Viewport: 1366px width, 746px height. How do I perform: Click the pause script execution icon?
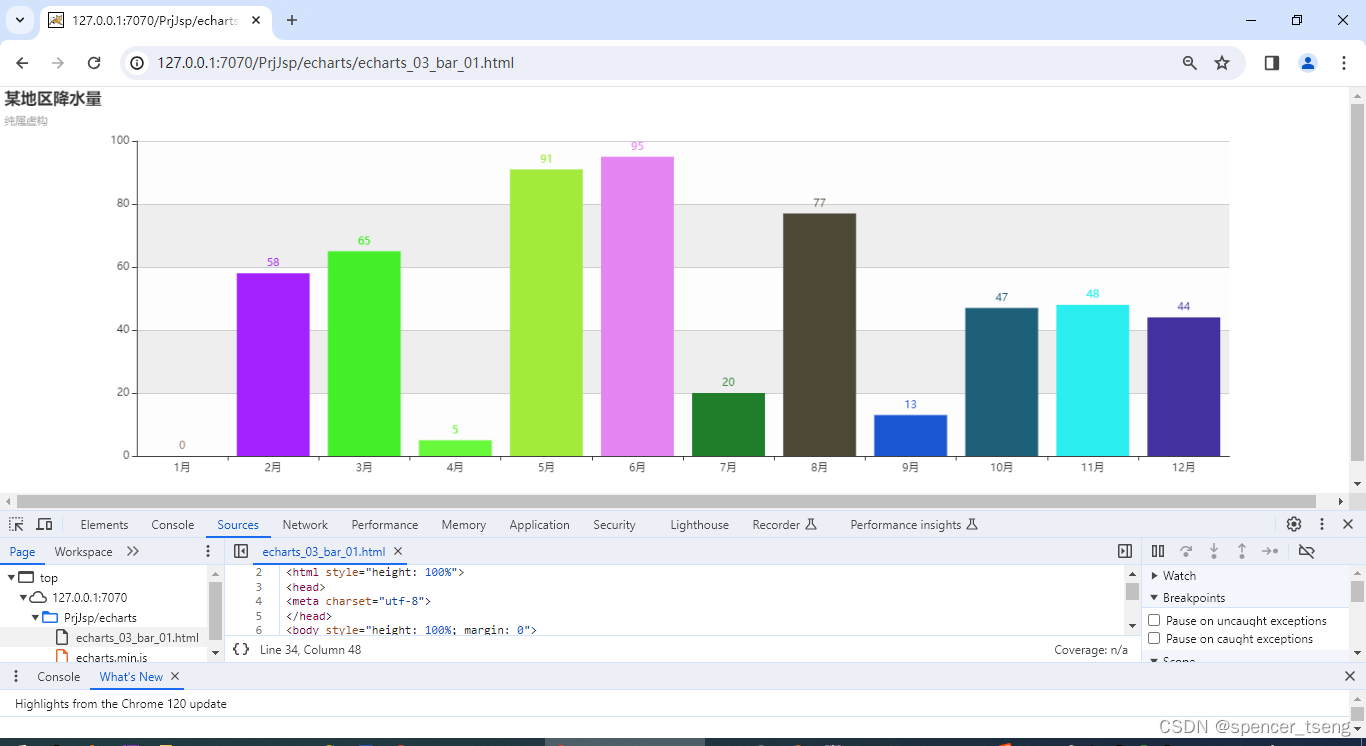(x=1158, y=551)
